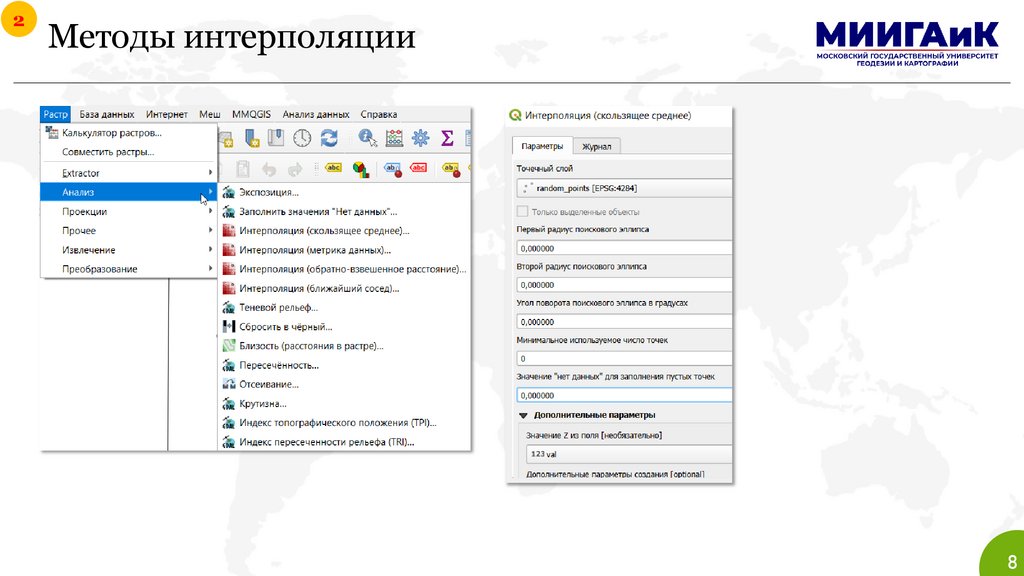Switch to the Параметры tab
The height and width of the screenshot is (576, 1024).
pos(542,146)
